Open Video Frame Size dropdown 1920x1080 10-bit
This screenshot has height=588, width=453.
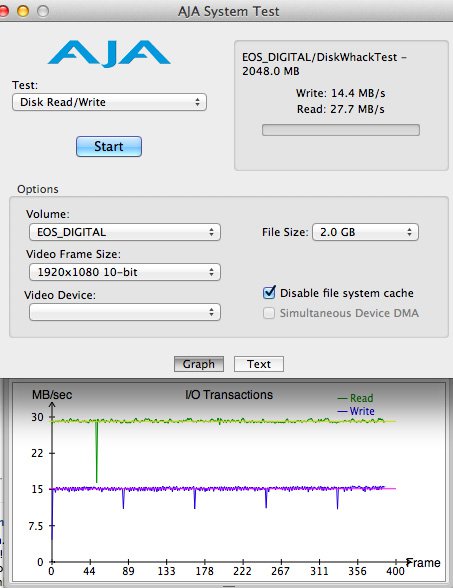click(124, 272)
